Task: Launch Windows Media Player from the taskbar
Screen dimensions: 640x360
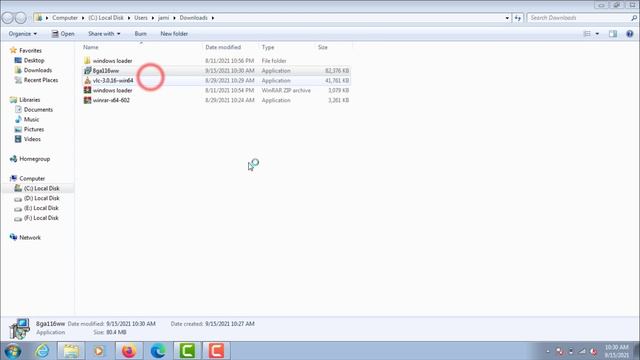Action: pyautogui.click(x=99, y=351)
